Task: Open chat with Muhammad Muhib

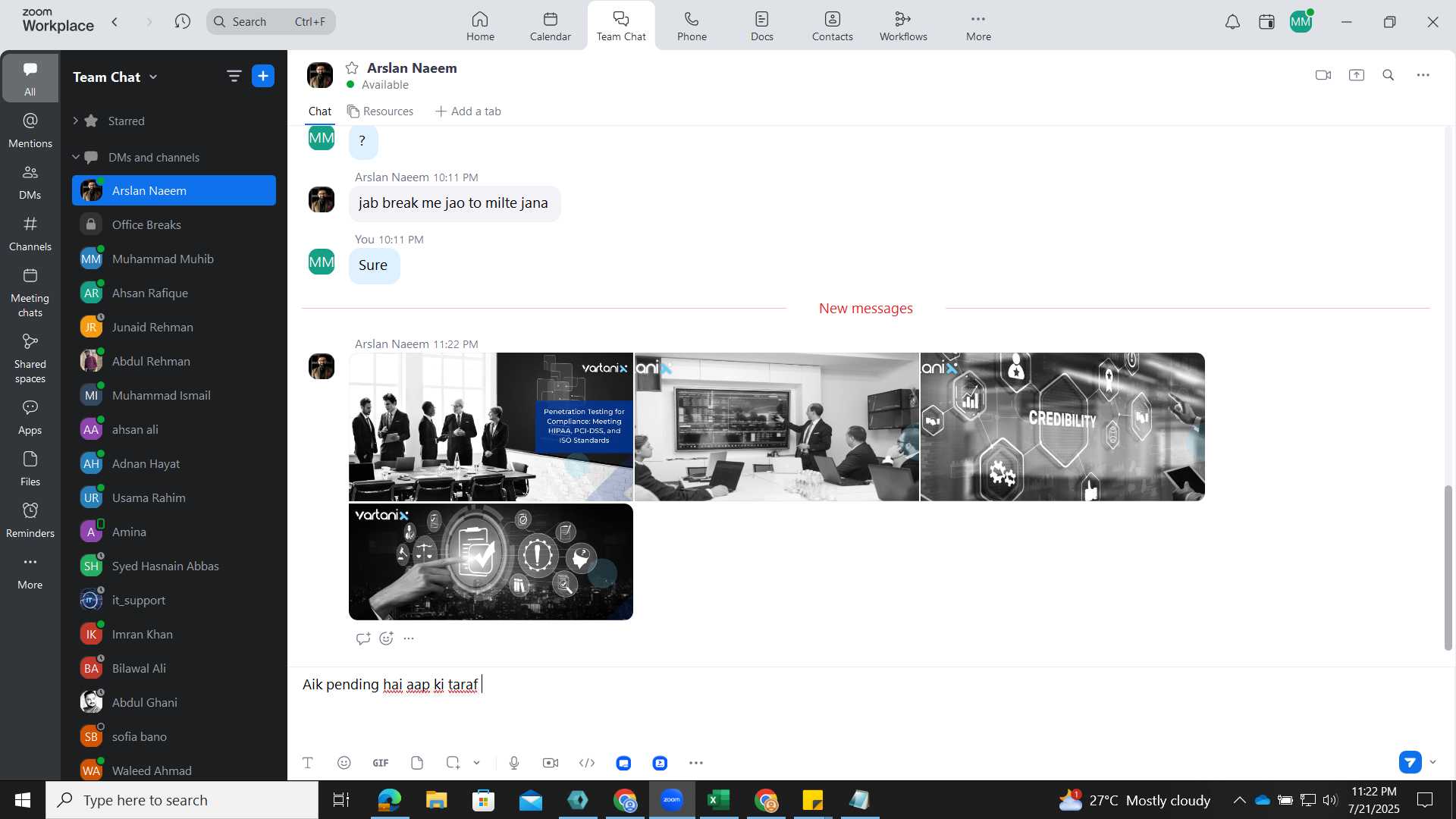Action: [174, 259]
